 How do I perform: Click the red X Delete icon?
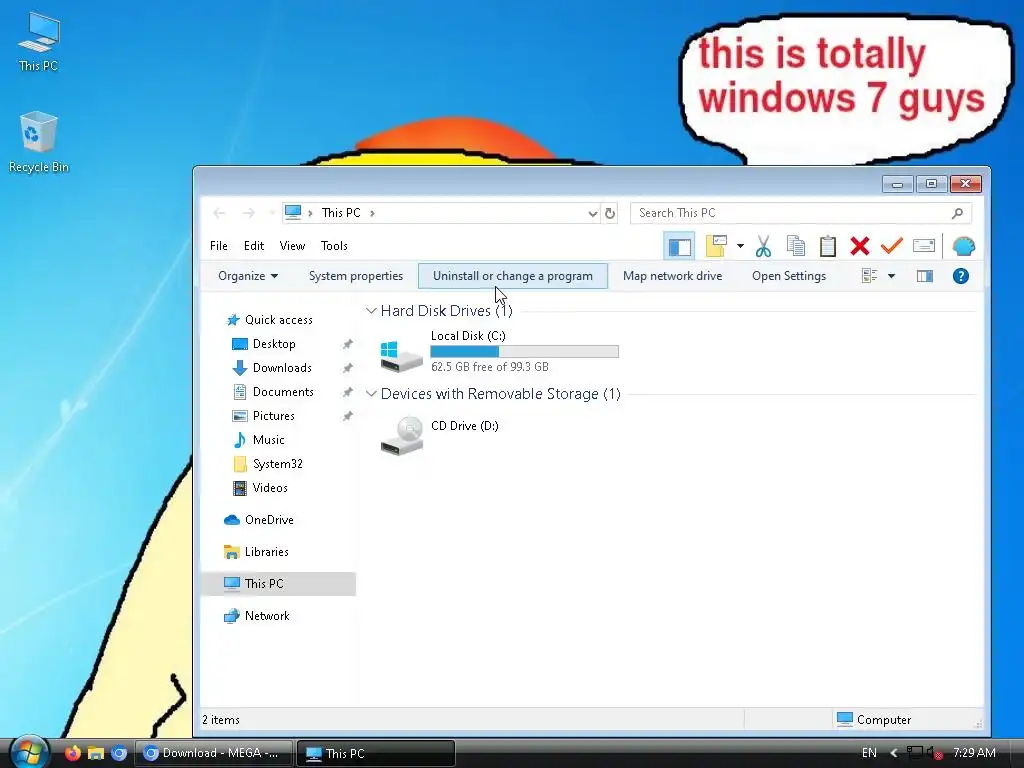859,246
